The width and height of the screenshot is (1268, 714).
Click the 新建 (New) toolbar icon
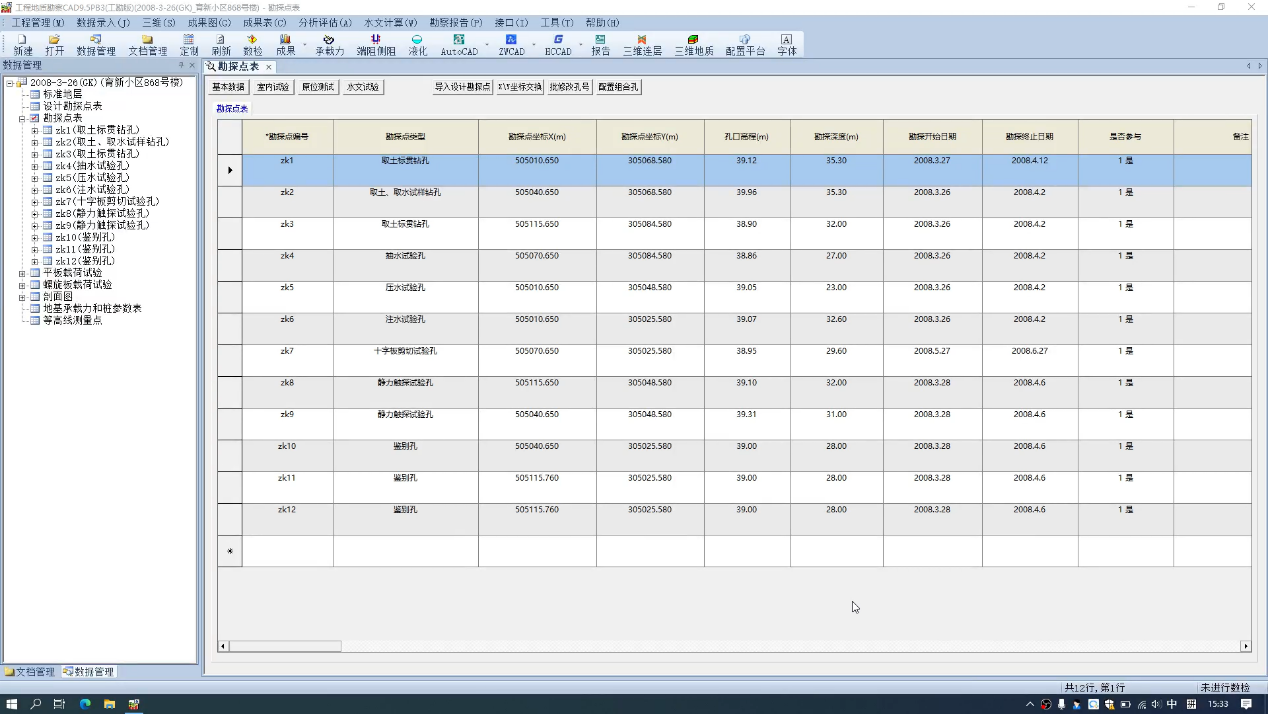pyautogui.click(x=23, y=45)
